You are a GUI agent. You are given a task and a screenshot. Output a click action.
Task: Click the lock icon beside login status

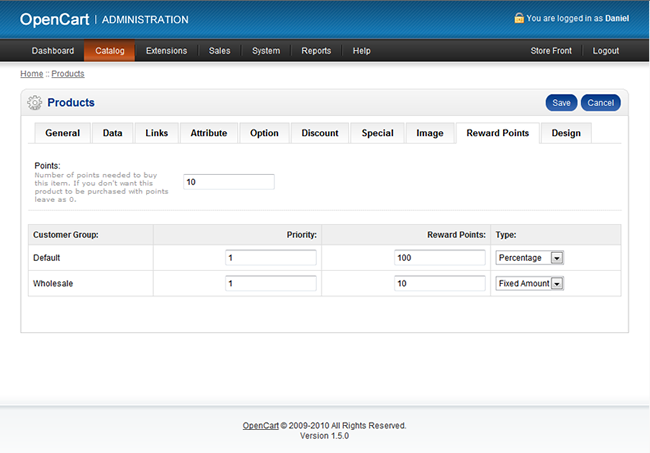click(519, 18)
